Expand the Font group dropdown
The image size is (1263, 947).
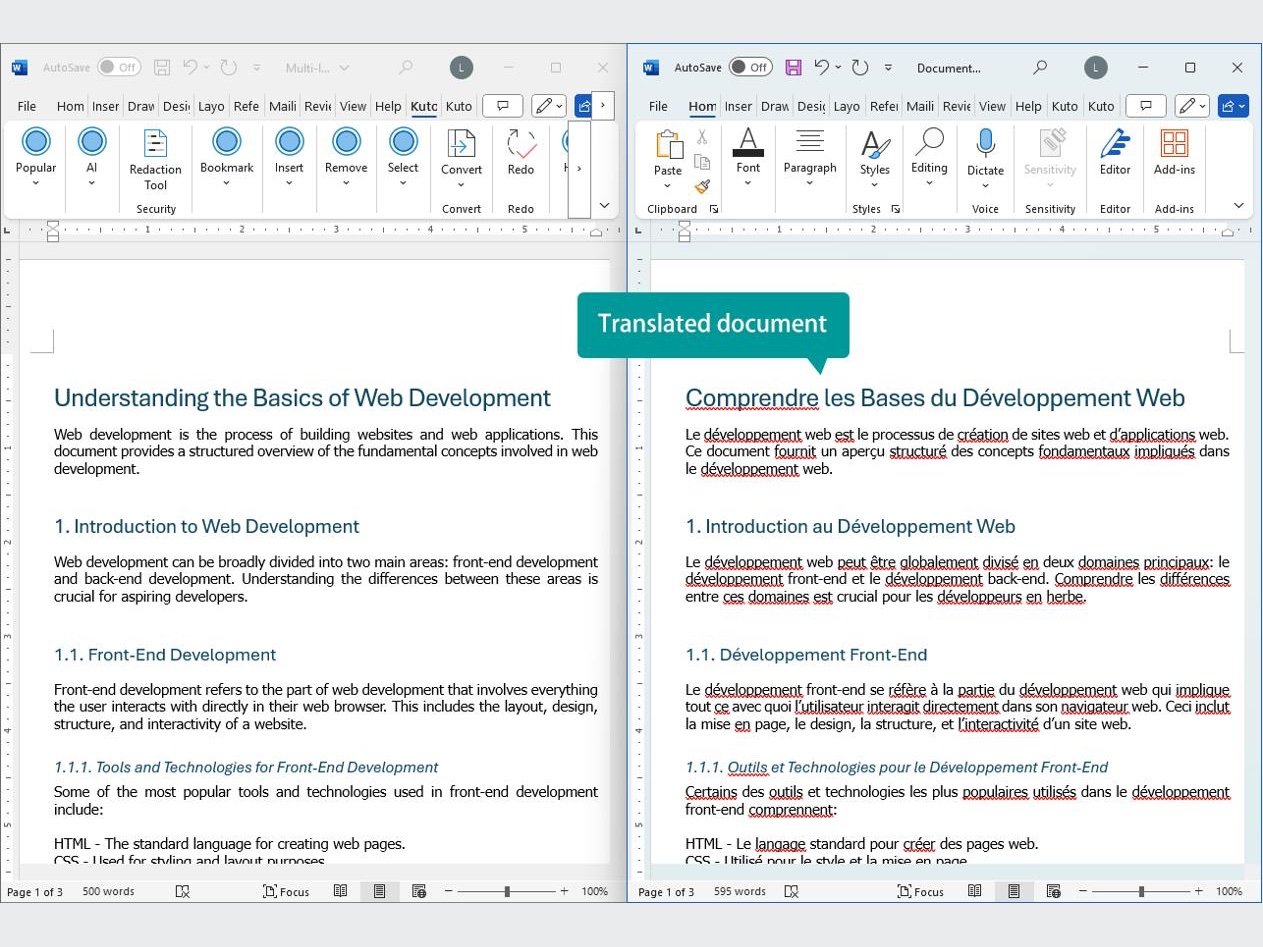(x=748, y=183)
